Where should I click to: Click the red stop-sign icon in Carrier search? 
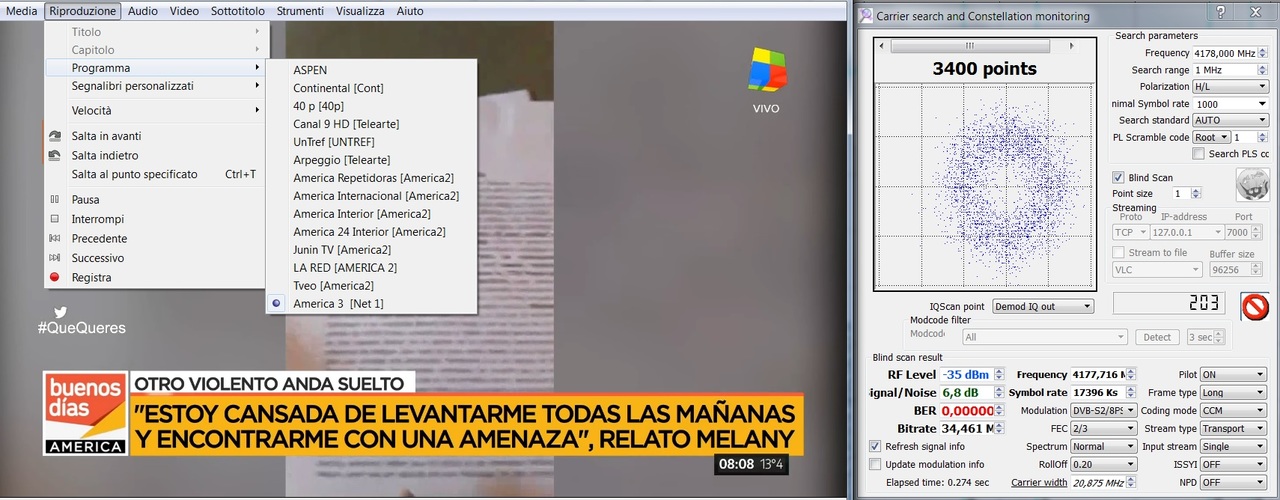click(1255, 305)
